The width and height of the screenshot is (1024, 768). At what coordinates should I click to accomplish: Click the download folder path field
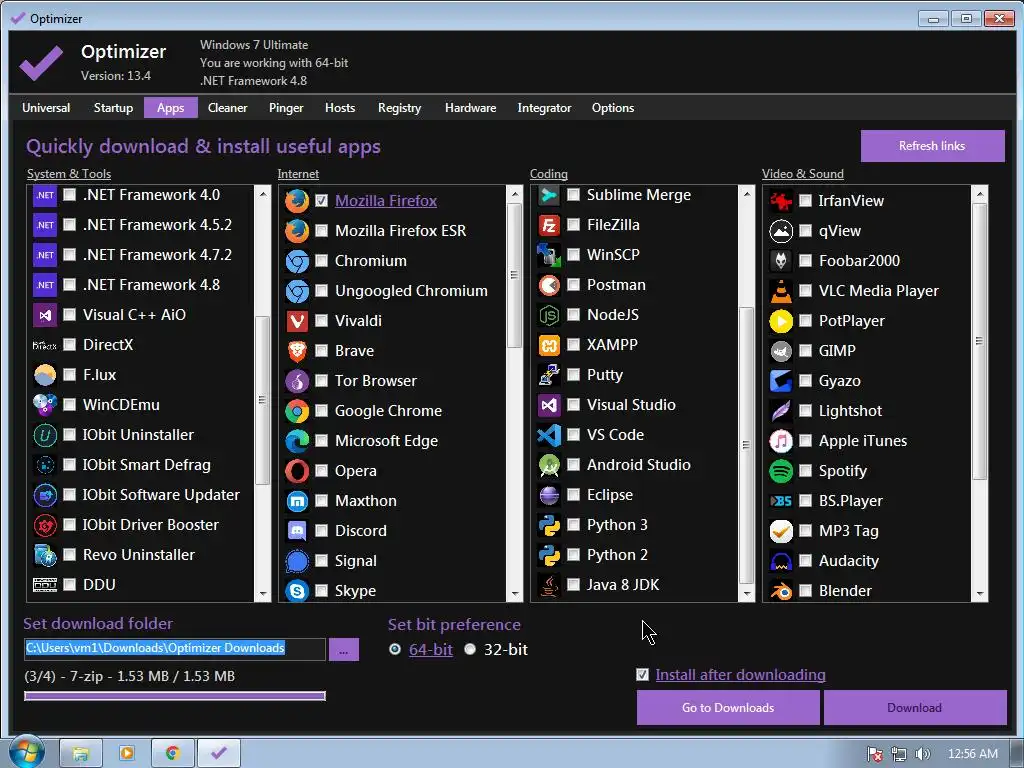point(175,649)
